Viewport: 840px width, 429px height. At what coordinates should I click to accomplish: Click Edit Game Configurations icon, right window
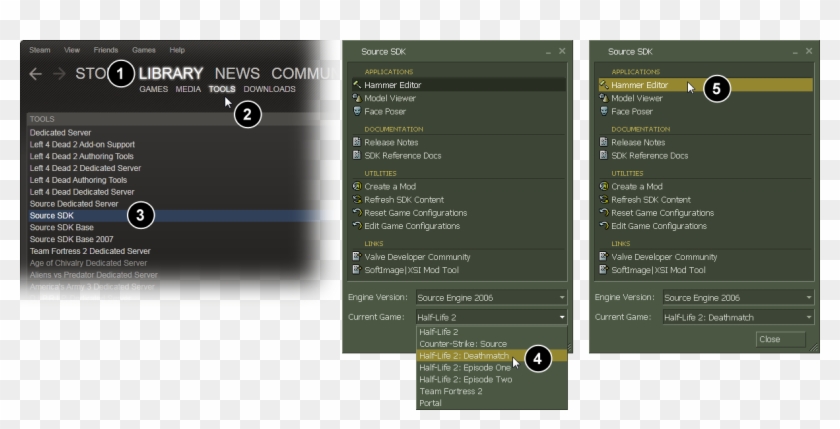(604, 225)
